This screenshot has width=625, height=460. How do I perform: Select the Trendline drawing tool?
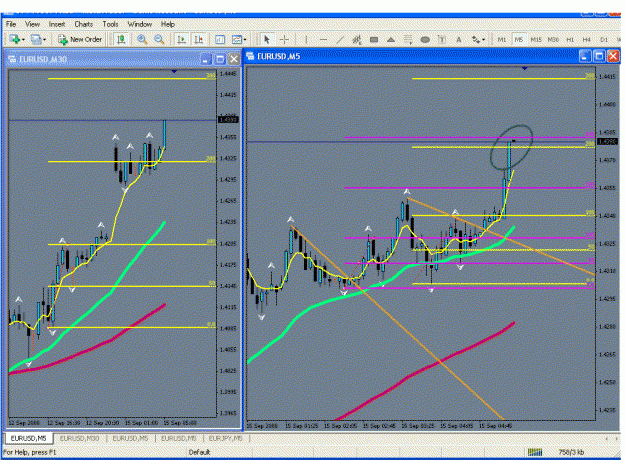pos(340,39)
